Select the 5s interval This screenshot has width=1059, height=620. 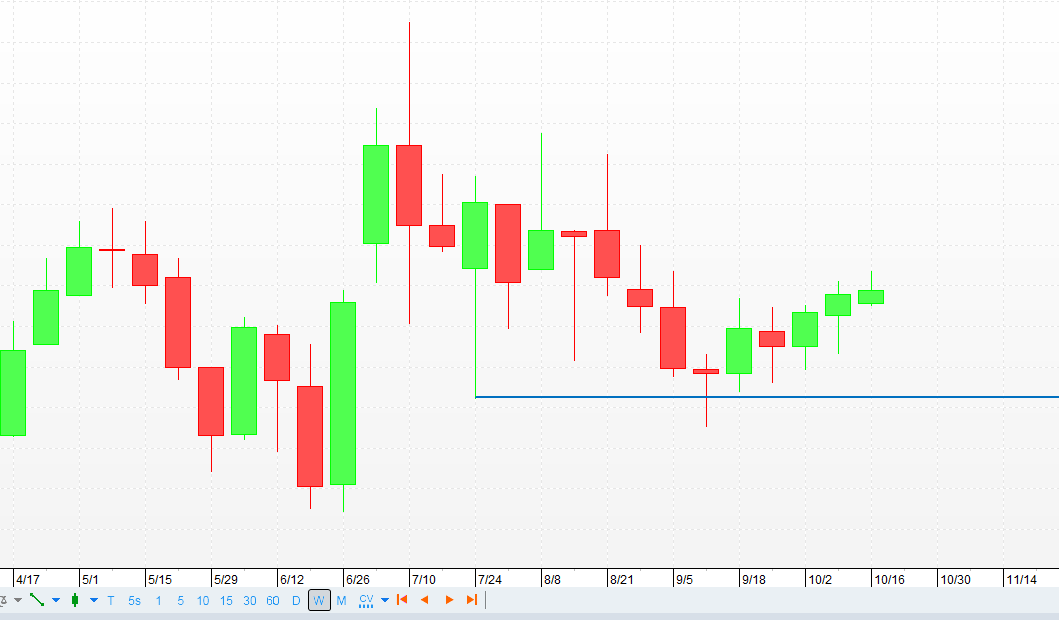[x=134, y=600]
